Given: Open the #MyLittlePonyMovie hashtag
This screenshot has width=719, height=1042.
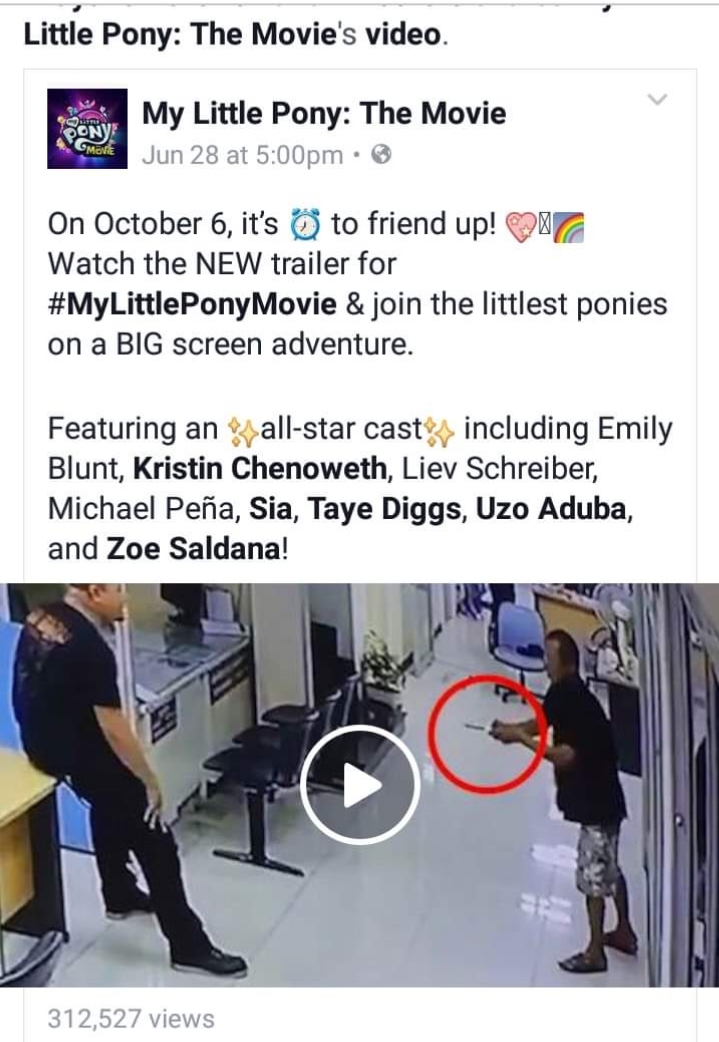Looking at the screenshot, I should 192,304.
